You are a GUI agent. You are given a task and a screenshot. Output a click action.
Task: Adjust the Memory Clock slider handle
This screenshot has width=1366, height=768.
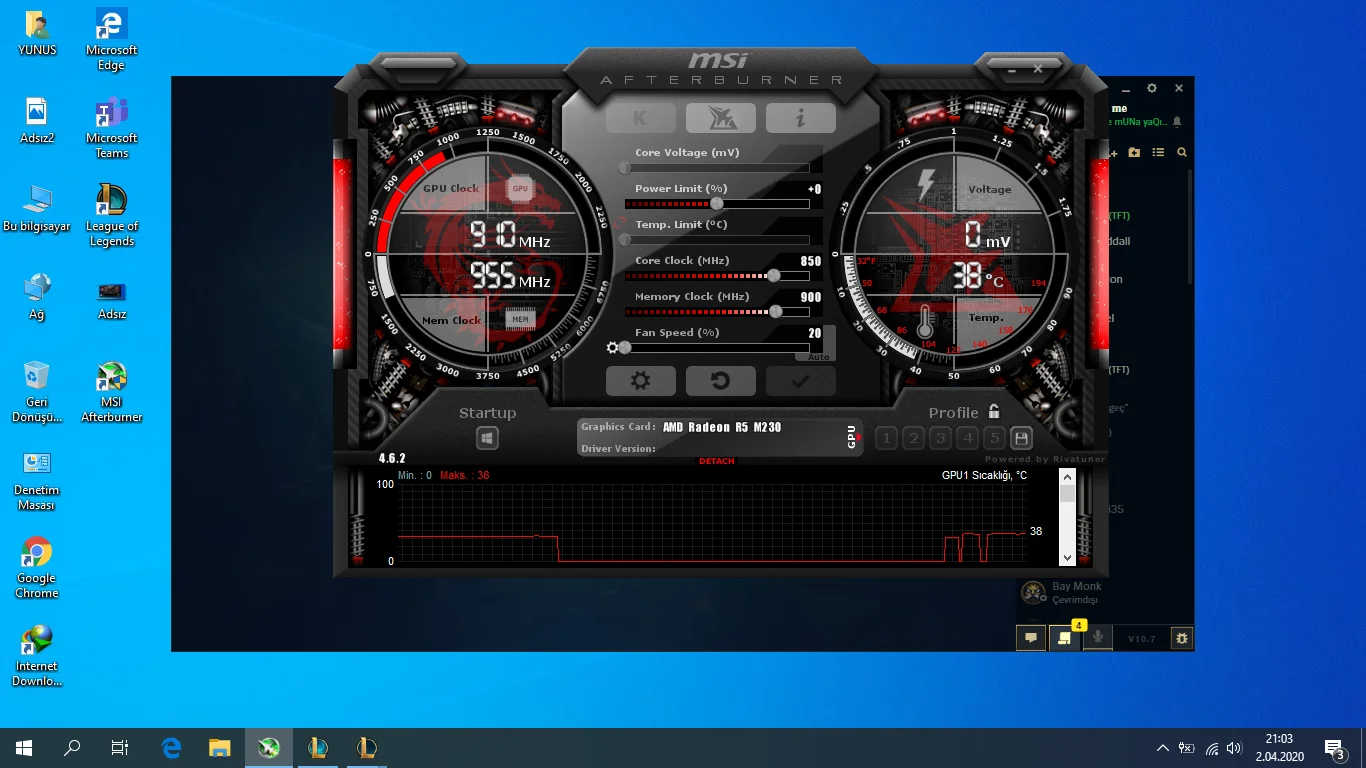click(776, 312)
